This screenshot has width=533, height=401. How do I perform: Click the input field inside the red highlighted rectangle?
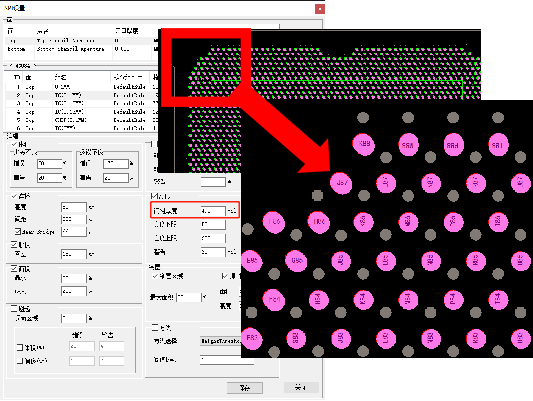(213, 211)
